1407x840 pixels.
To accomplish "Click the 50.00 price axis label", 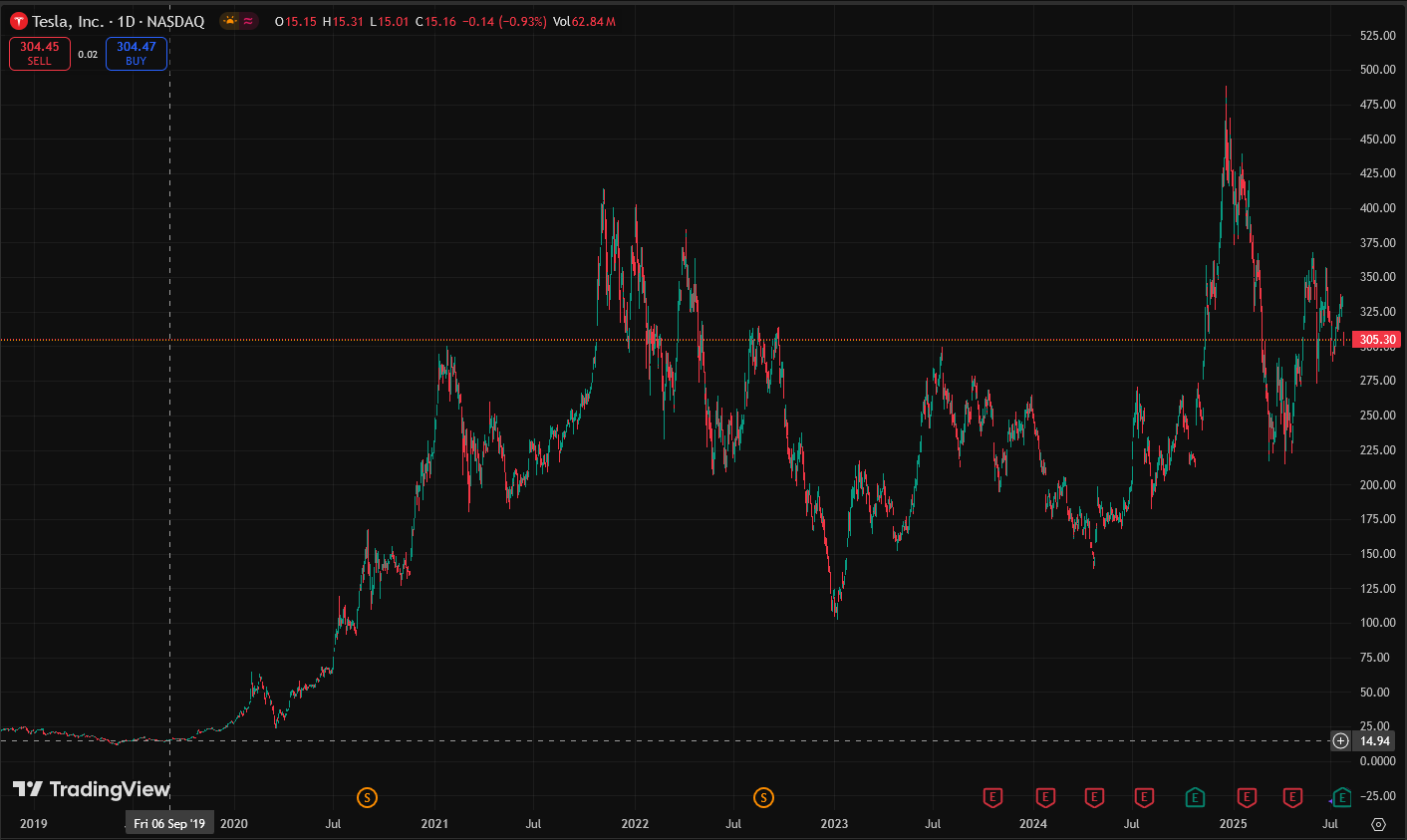I will coord(1374,693).
